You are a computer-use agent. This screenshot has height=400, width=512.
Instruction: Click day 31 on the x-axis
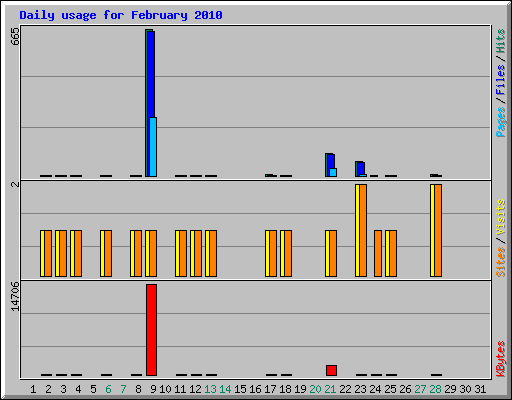click(480, 389)
